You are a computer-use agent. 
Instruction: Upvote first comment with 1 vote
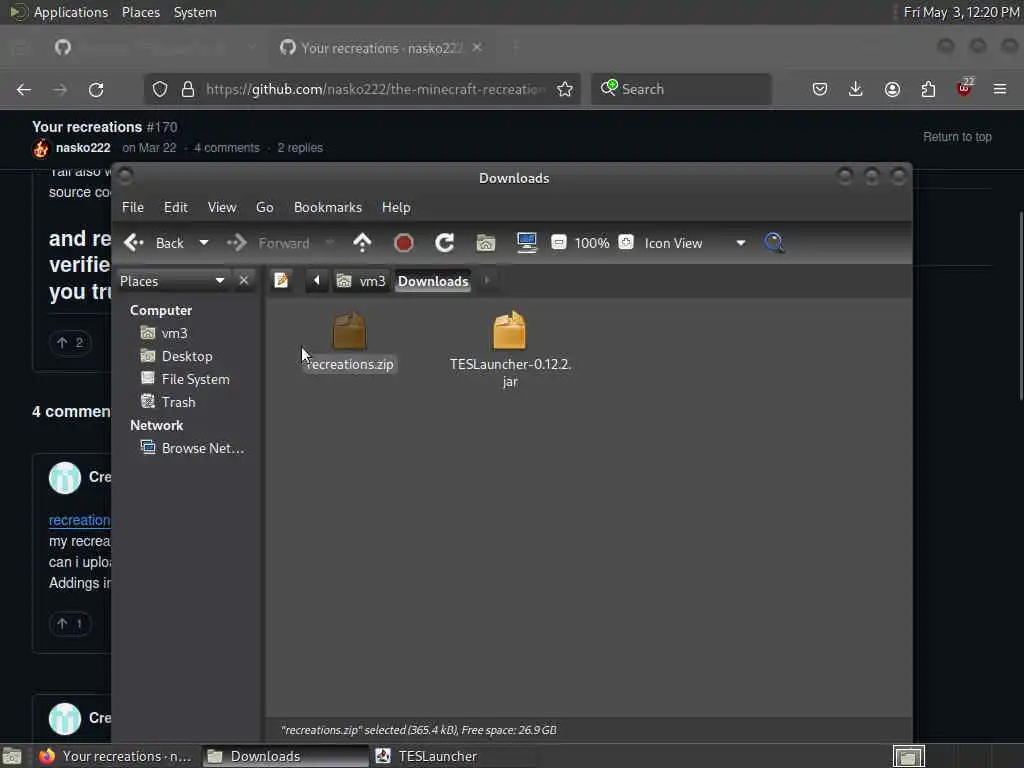click(x=70, y=624)
